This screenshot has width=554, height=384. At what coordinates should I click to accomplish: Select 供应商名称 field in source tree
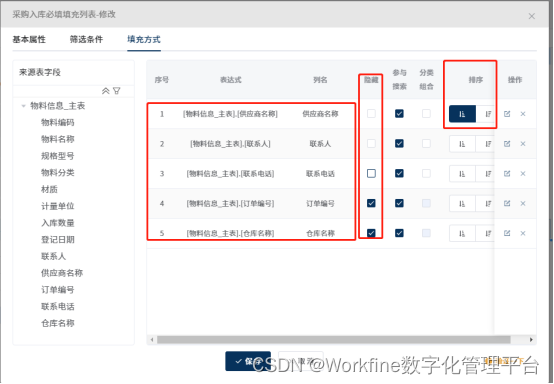click(62, 273)
